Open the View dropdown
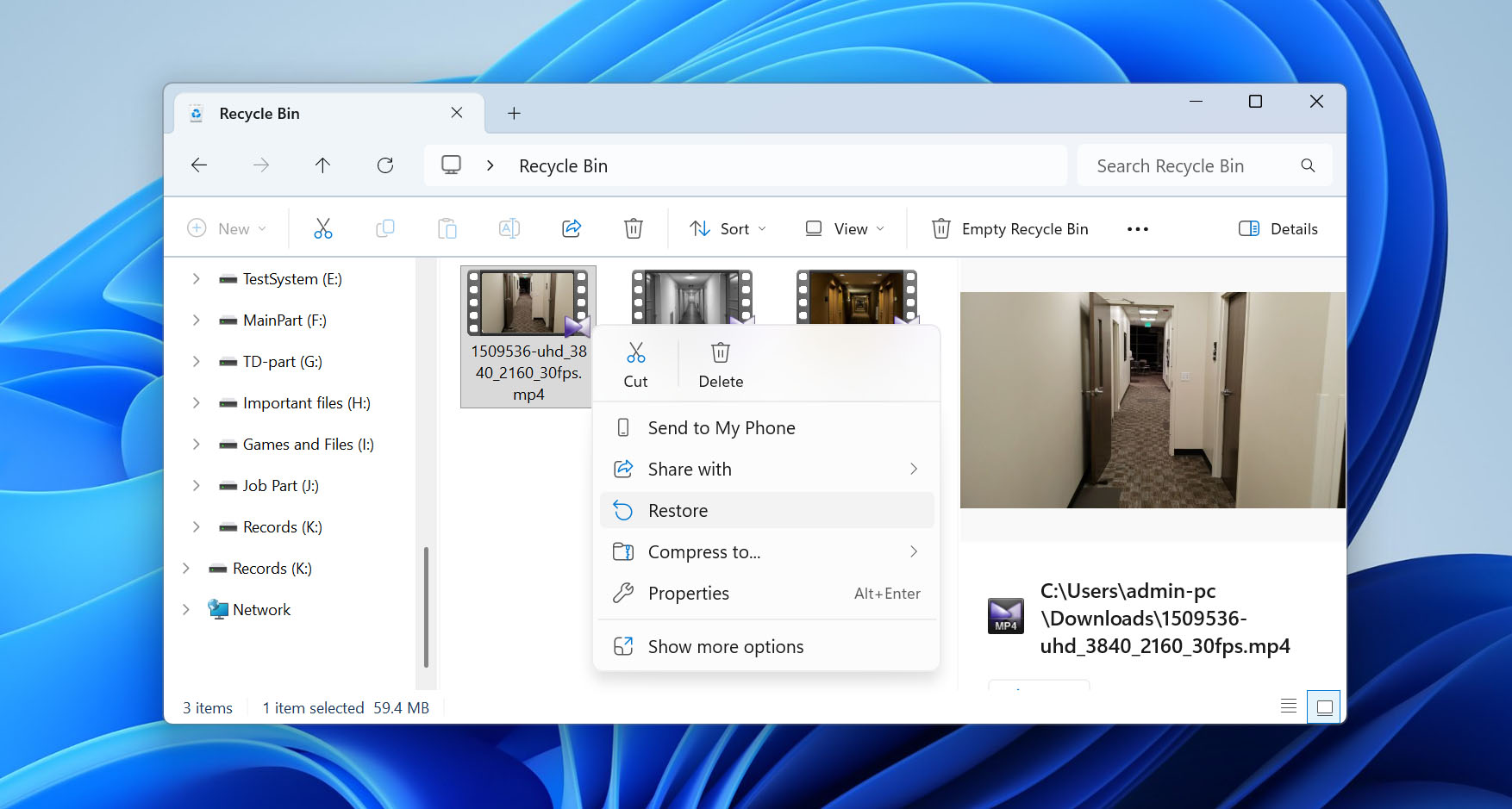The width and height of the screenshot is (1512, 809). point(845,229)
